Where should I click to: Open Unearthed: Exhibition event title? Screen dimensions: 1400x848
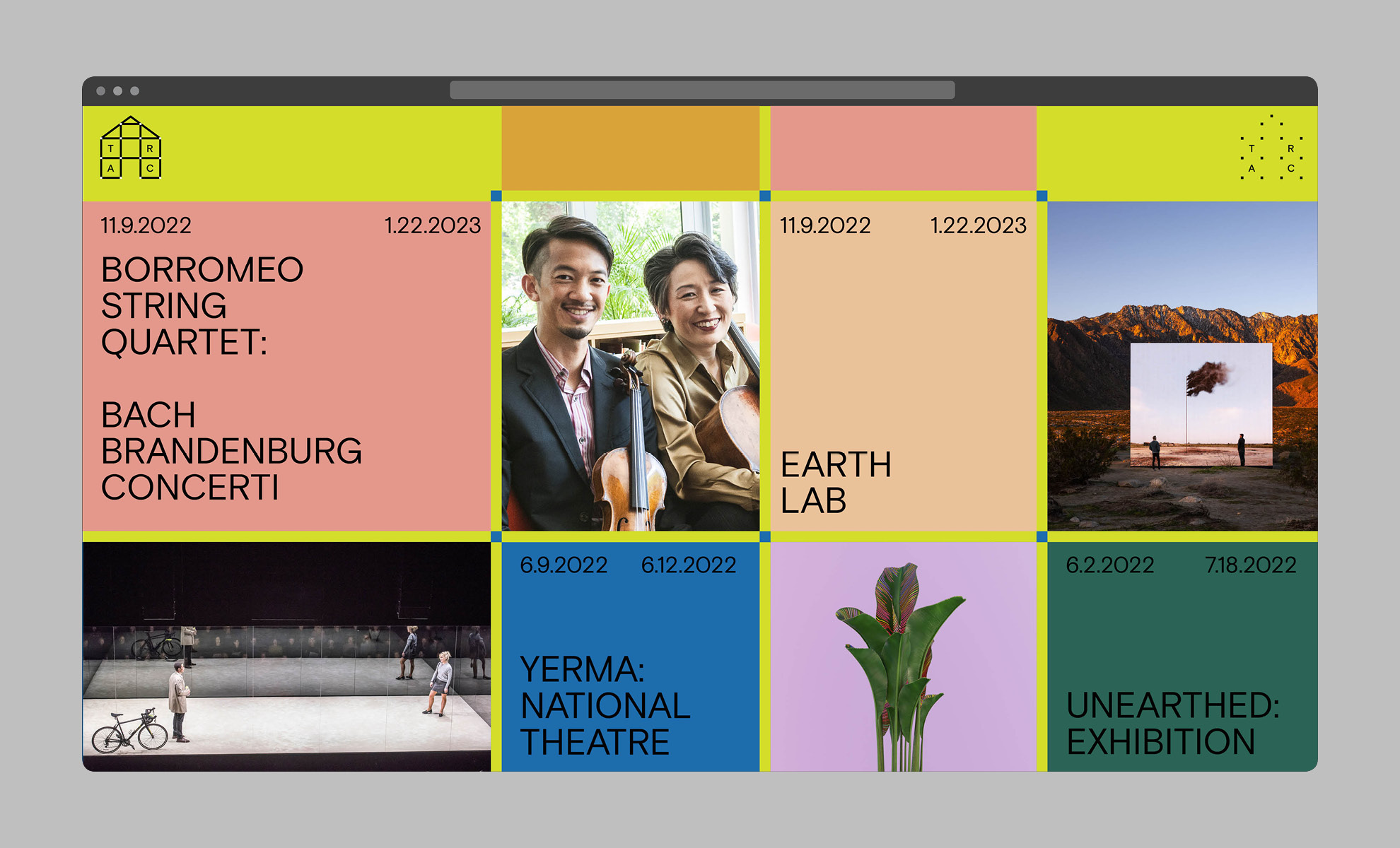(x=1173, y=724)
